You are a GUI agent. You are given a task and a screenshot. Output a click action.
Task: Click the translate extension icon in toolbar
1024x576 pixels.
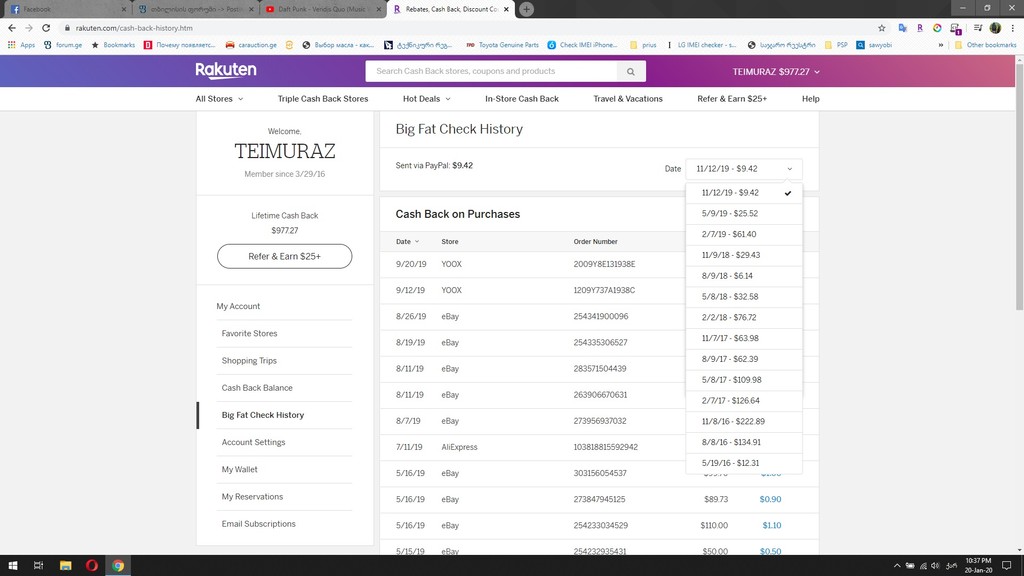coord(903,28)
